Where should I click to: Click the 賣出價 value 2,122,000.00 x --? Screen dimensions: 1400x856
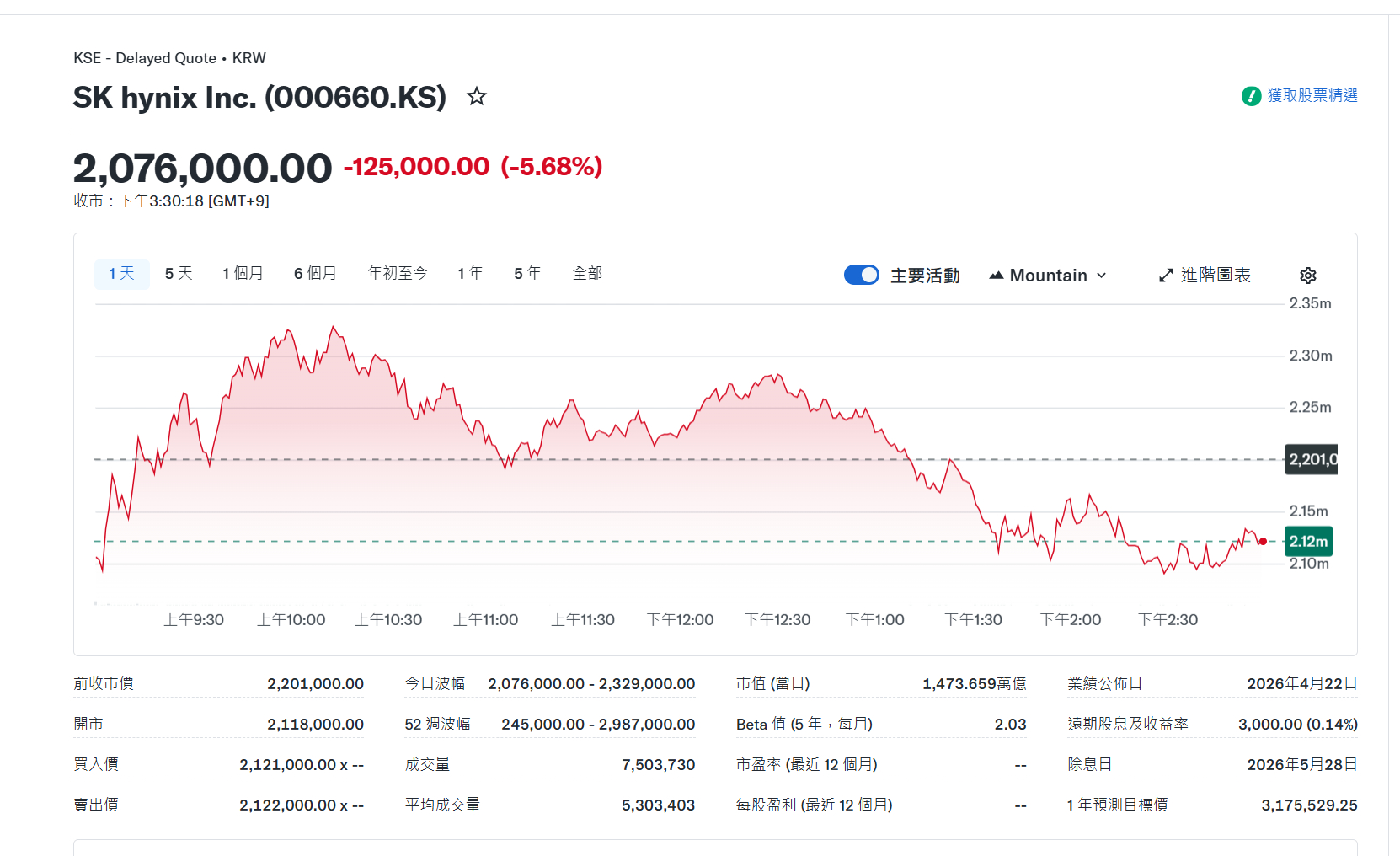coord(302,805)
